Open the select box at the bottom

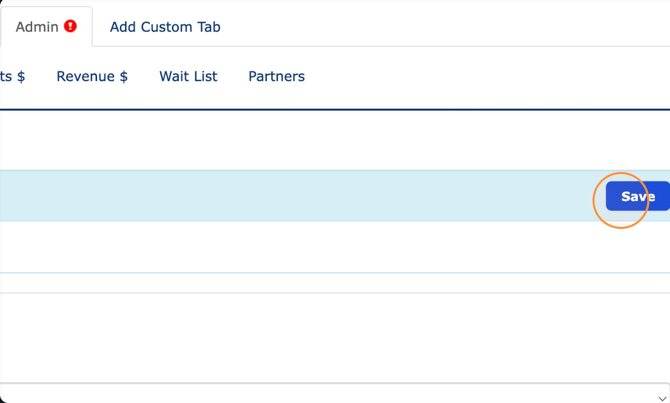click(335, 393)
